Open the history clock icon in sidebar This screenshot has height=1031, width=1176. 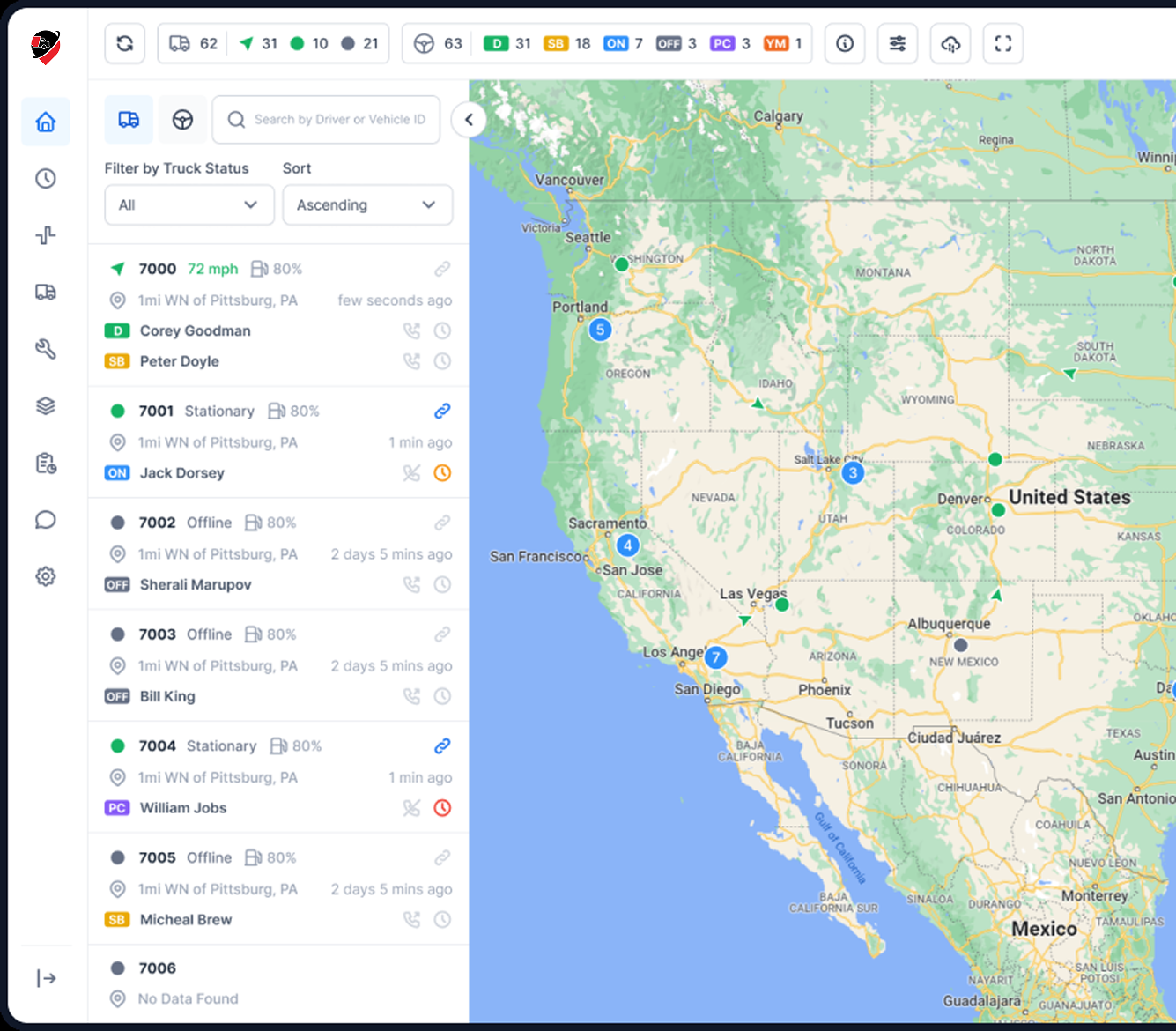pyautogui.click(x=46, y=179)
